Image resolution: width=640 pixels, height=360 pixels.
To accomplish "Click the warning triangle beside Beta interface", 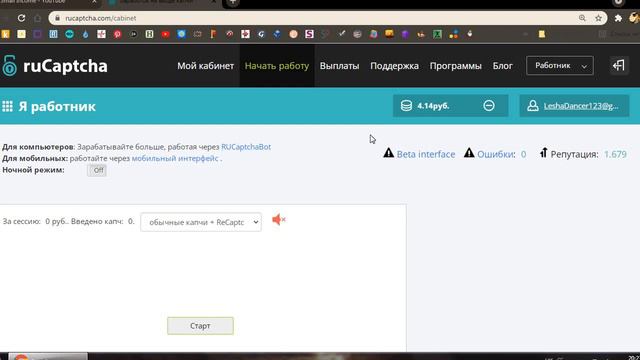I will click(x=389, y=153).
